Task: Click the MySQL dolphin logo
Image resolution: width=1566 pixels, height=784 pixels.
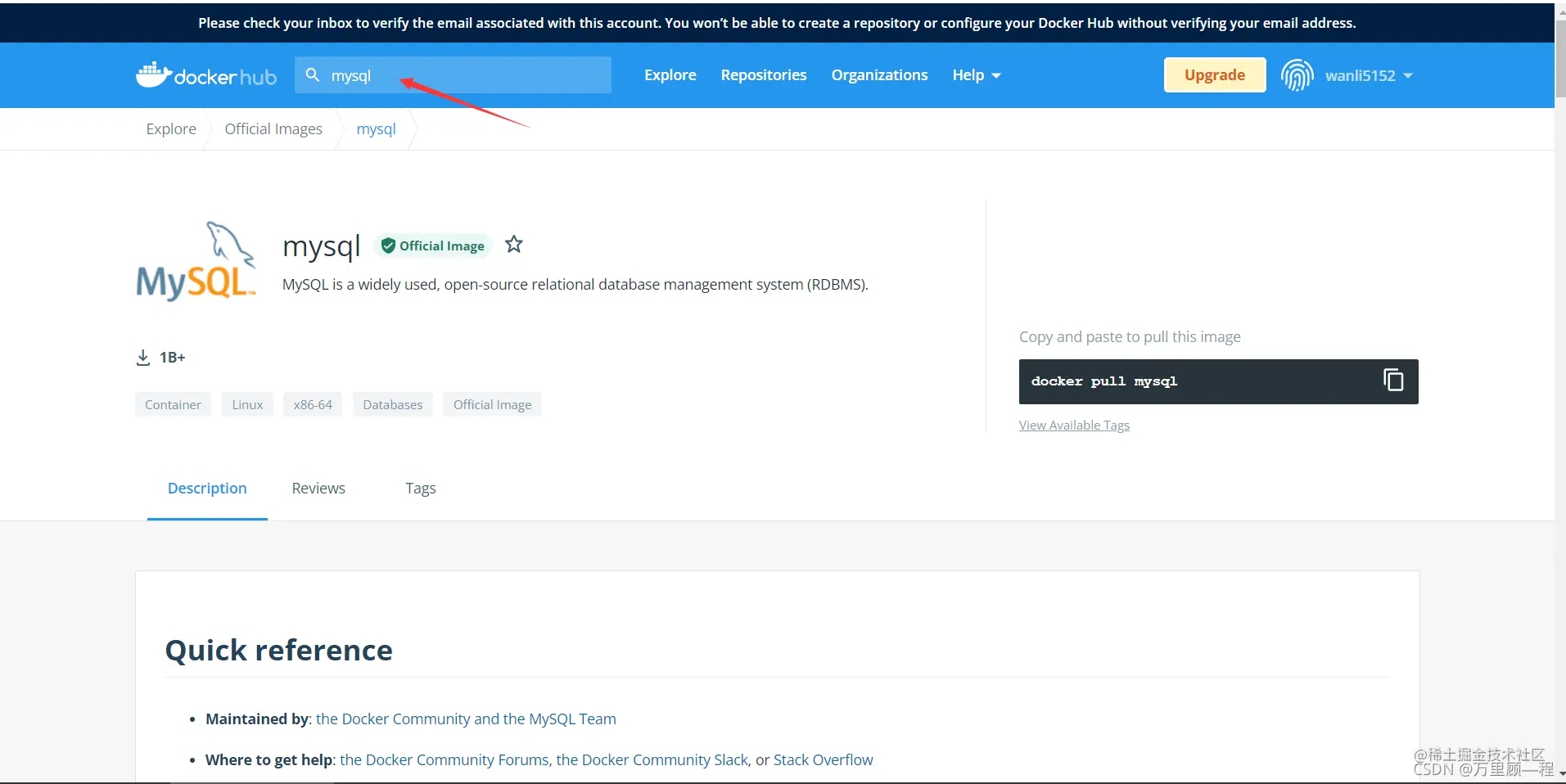Action: [196, 261]
